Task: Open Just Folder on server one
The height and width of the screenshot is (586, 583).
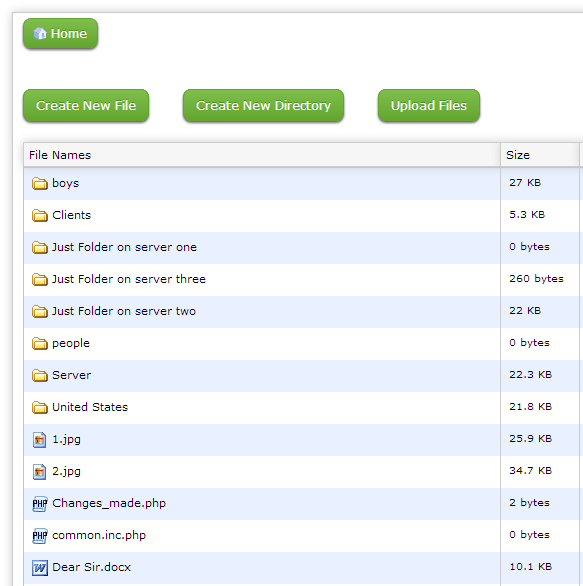Action: point(124,247)
